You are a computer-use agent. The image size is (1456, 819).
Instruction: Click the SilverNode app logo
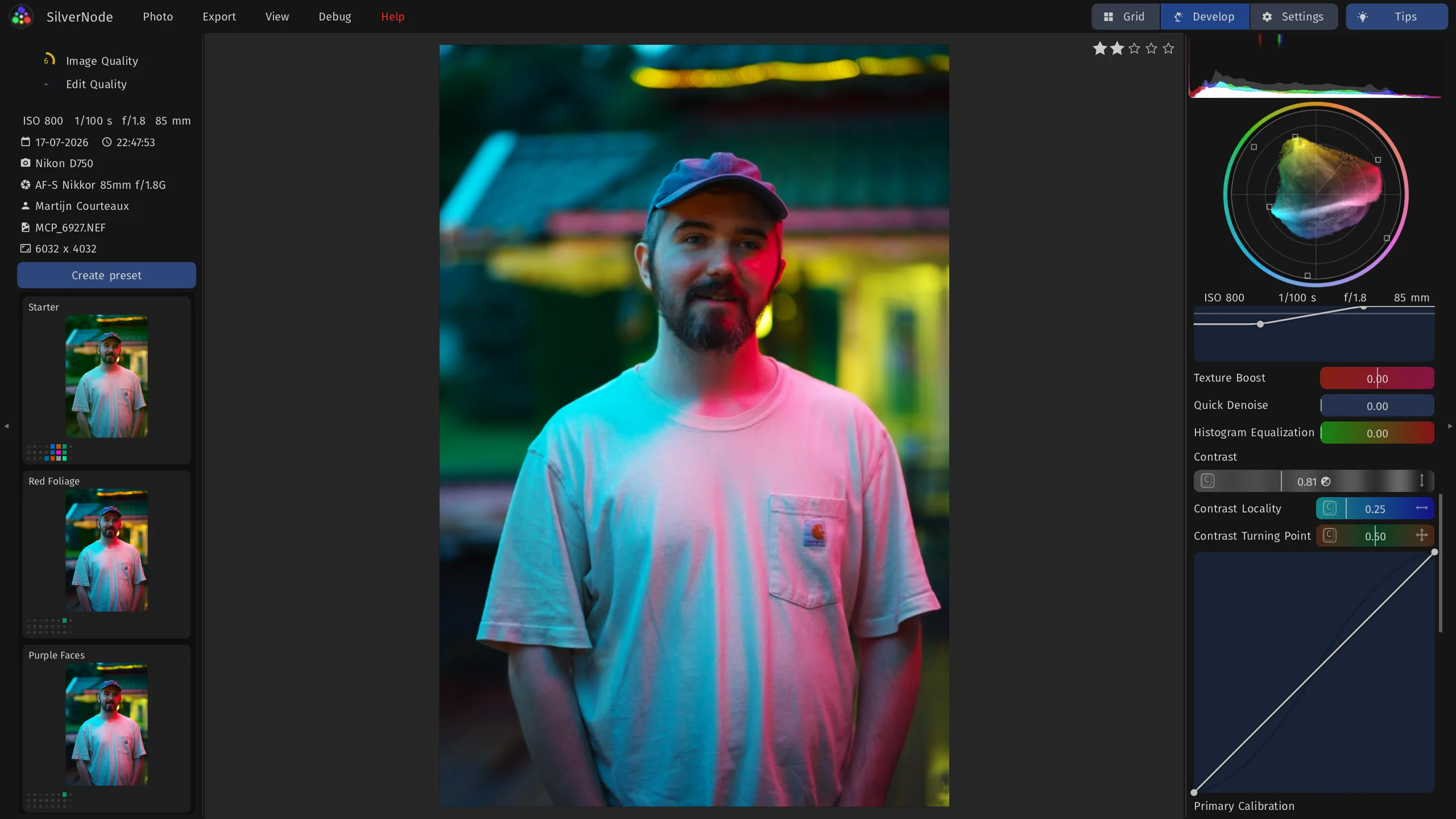(22, 16)
